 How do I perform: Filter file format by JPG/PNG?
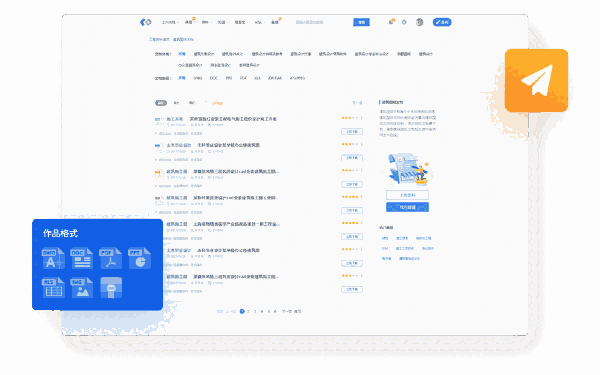[297, 78]
